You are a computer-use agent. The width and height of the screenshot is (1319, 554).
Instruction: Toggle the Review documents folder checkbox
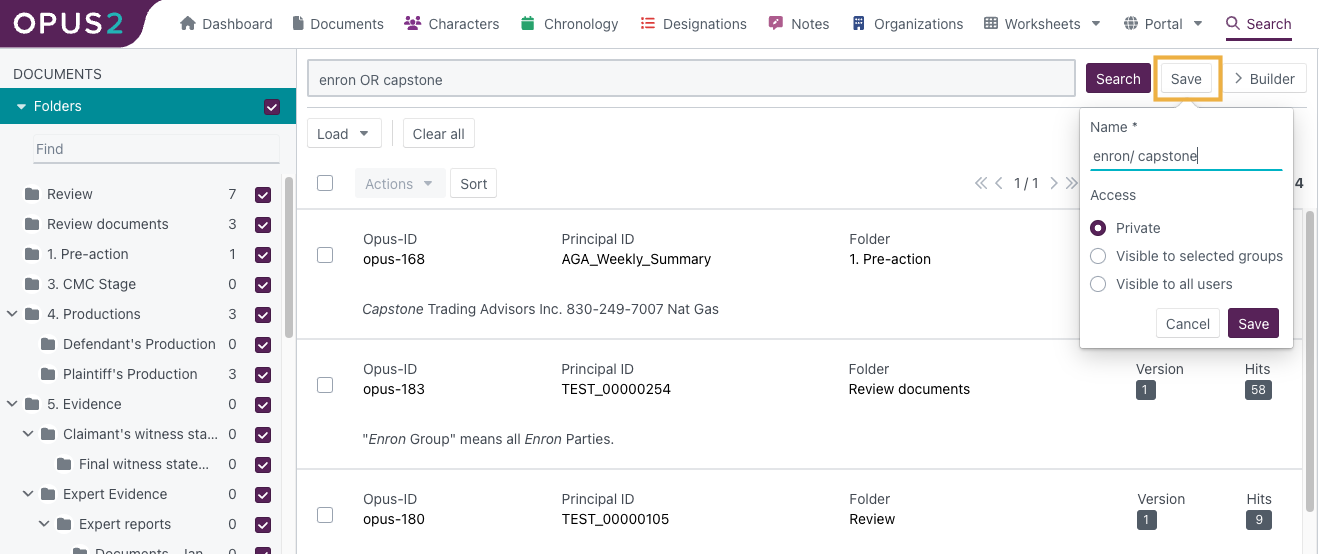(x=263, y=224)
